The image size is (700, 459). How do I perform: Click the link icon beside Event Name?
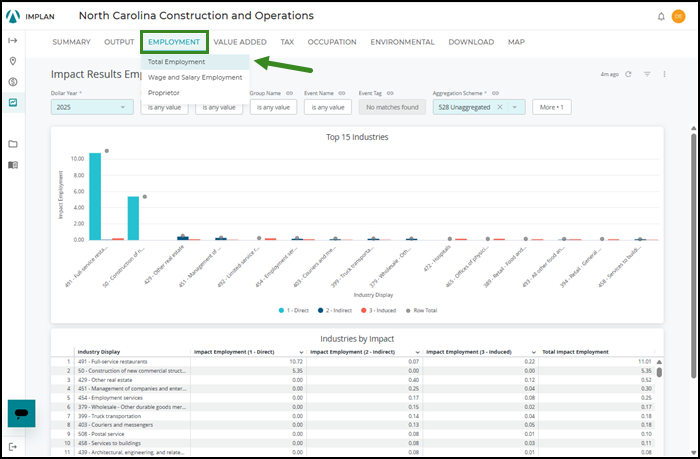pos(342,93)
